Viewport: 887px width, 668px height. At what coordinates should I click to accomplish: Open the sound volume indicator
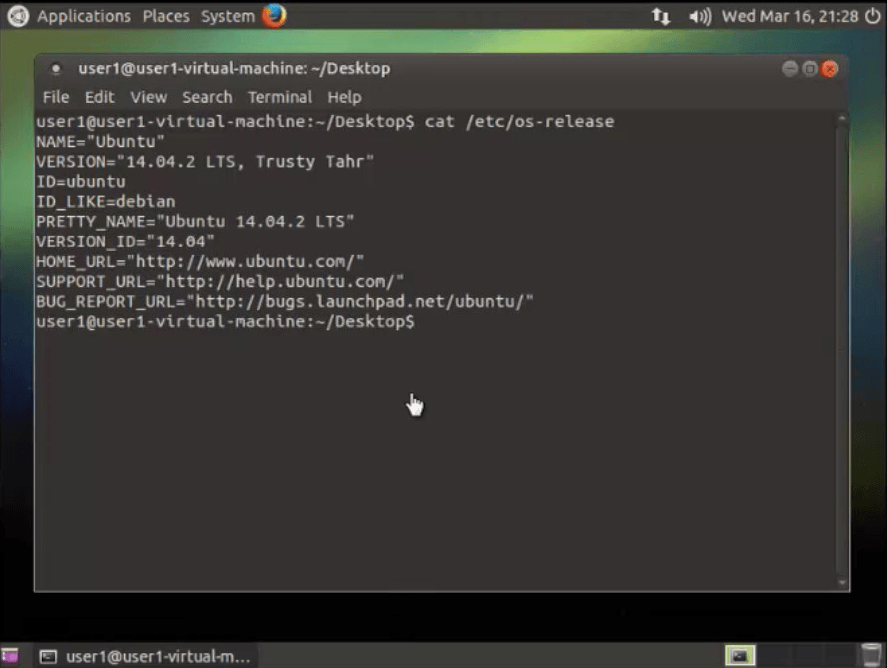click(700, 16)
